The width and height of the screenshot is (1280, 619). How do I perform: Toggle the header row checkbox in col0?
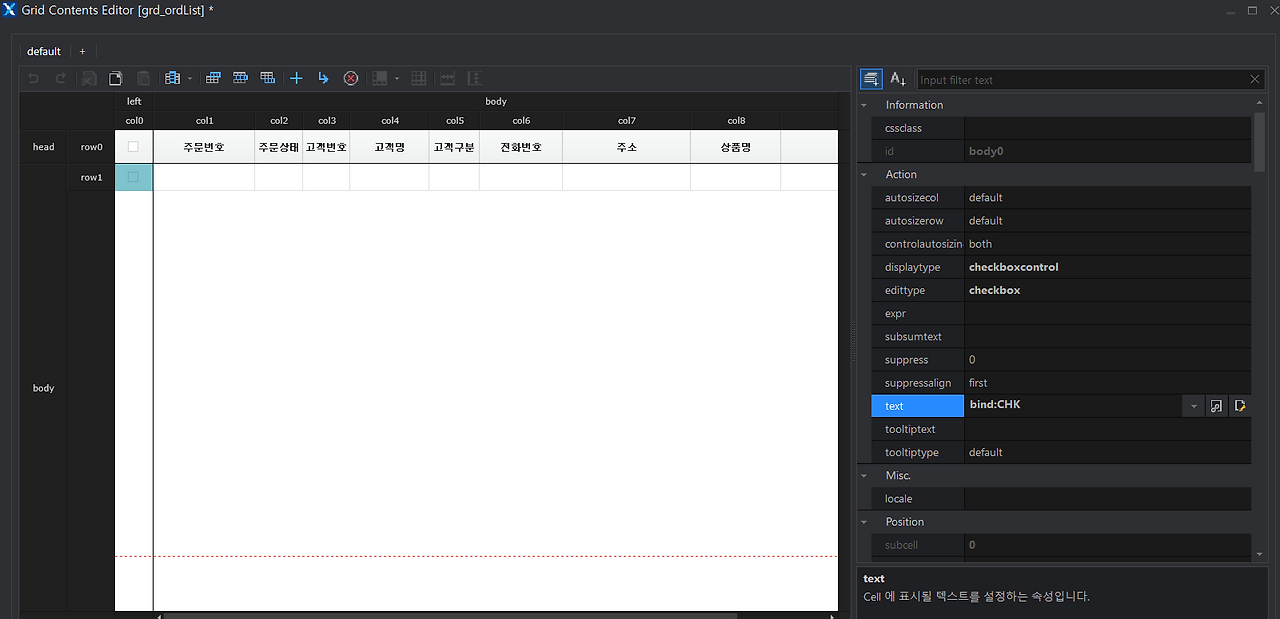pyautogui.click(x=134, y=146)
